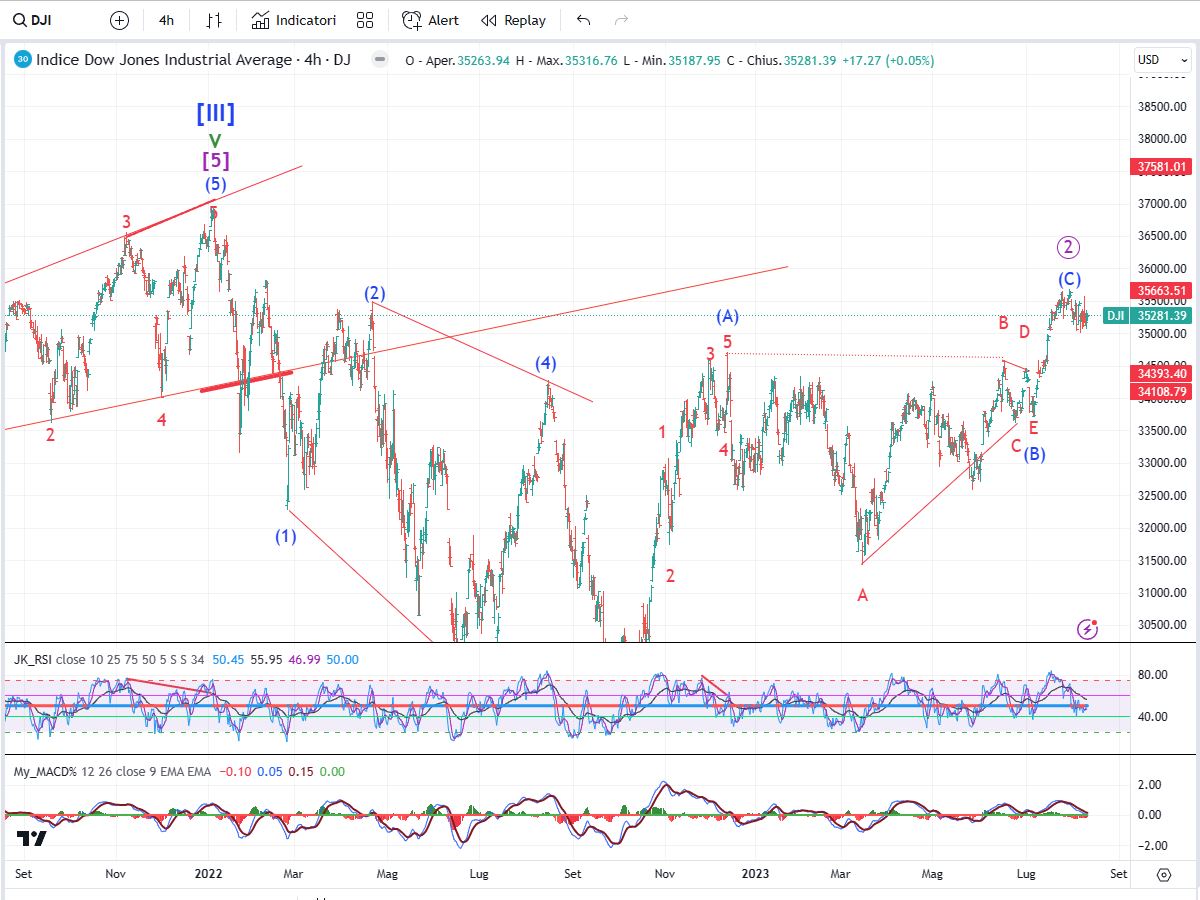The image size is (1200, 900).
Task: Click the 37581.01 red price label
Action: coord(1162,167)
